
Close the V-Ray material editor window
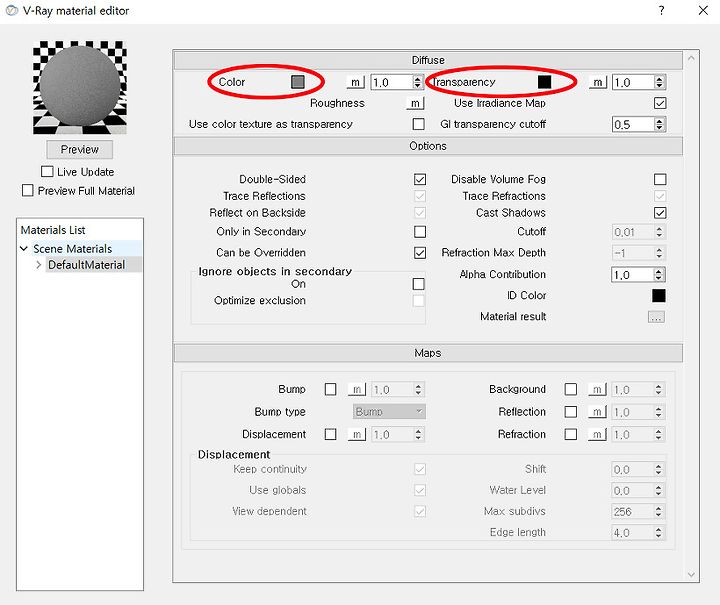click(x=703, y=10)
